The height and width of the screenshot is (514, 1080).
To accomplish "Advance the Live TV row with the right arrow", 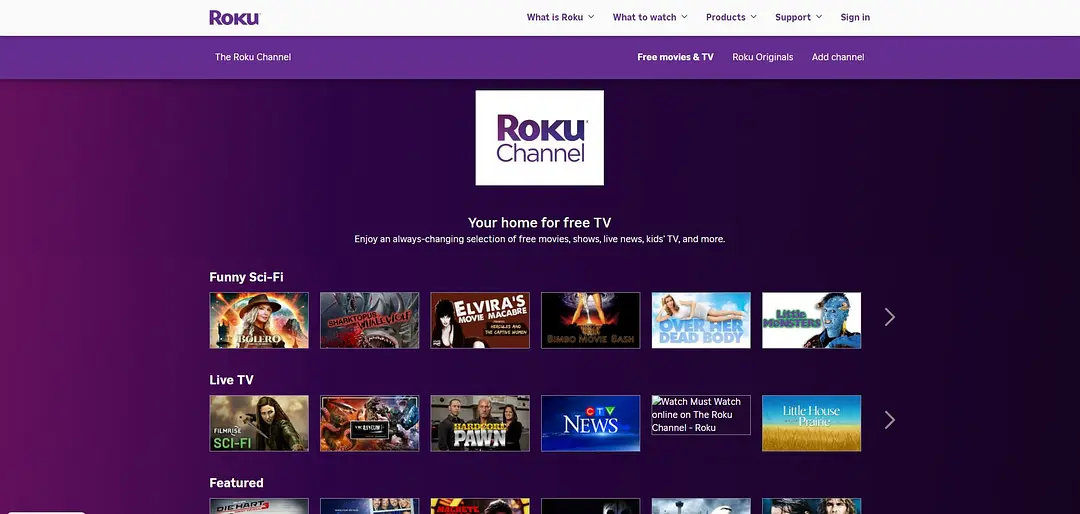I will coord(889,420).
